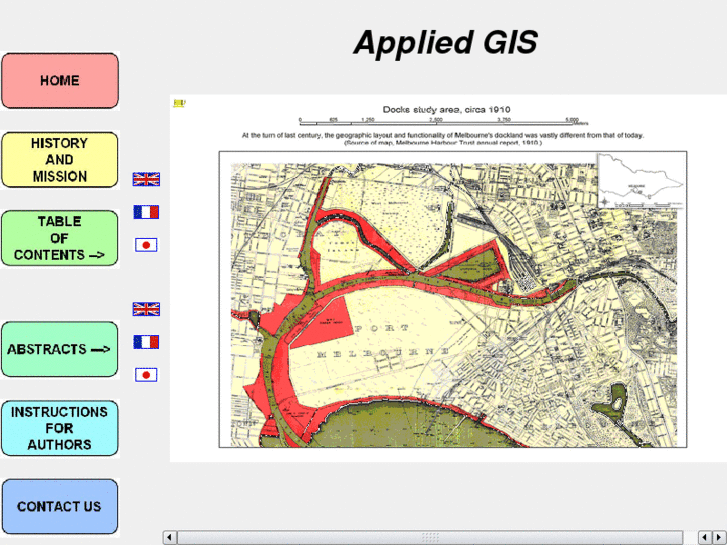Click the ABSTRACTS button

(x=60, y=349)
